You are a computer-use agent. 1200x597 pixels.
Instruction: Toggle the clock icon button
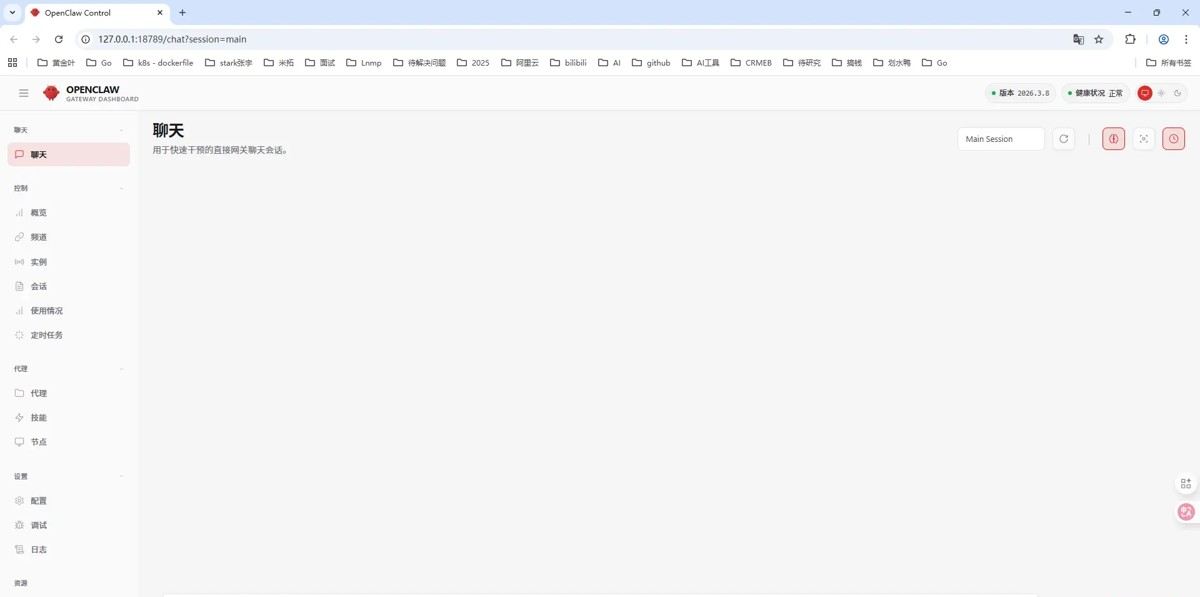pos(1173,139)
